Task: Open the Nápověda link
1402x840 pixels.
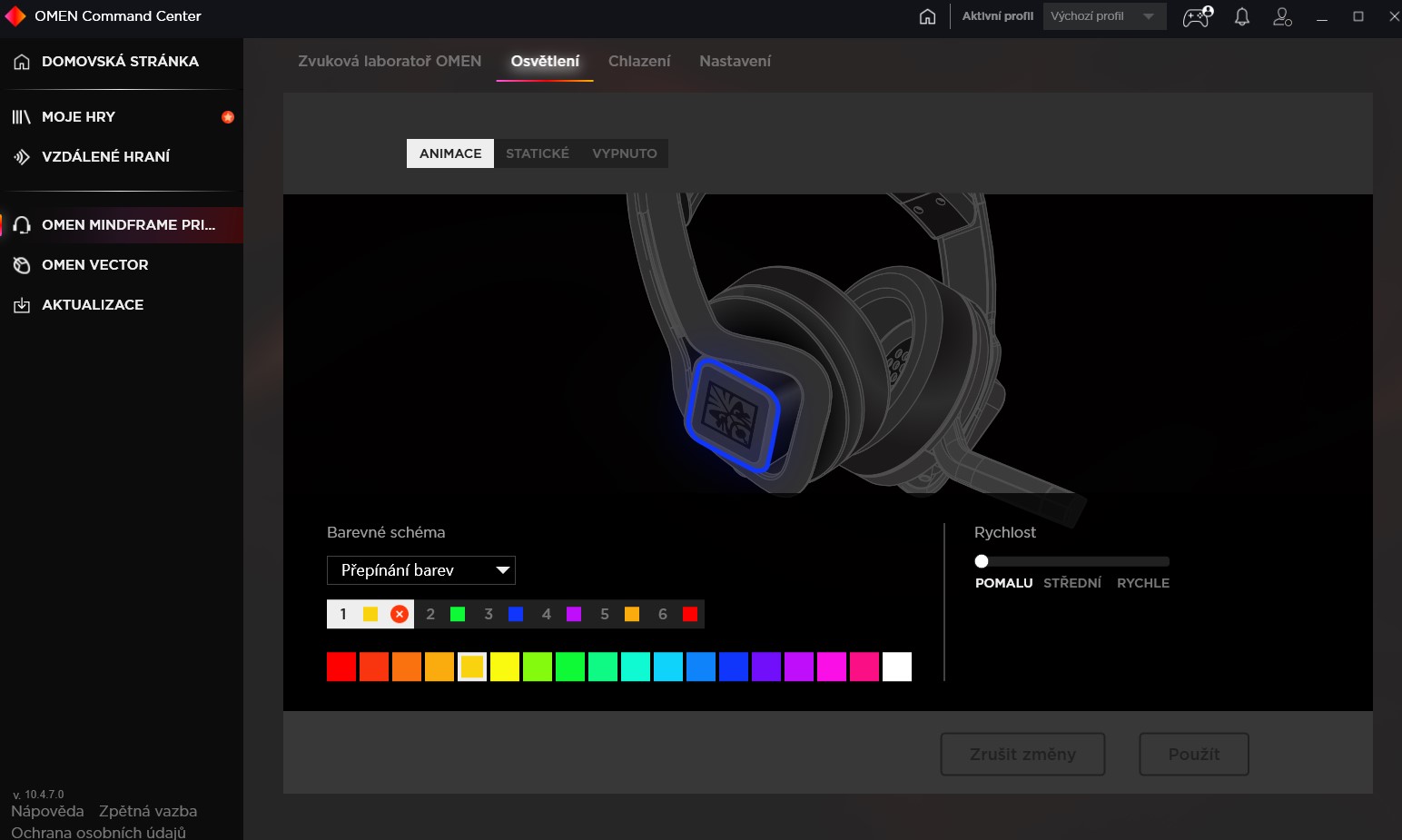Action: [x=47, y=811]
